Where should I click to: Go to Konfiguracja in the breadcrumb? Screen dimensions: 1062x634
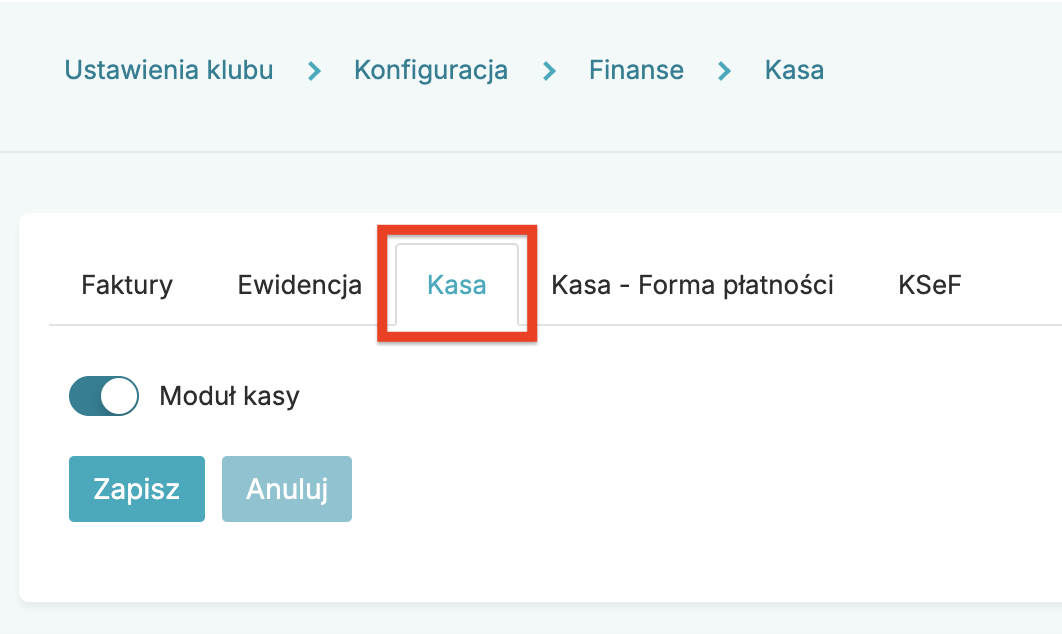coord(431,70)
